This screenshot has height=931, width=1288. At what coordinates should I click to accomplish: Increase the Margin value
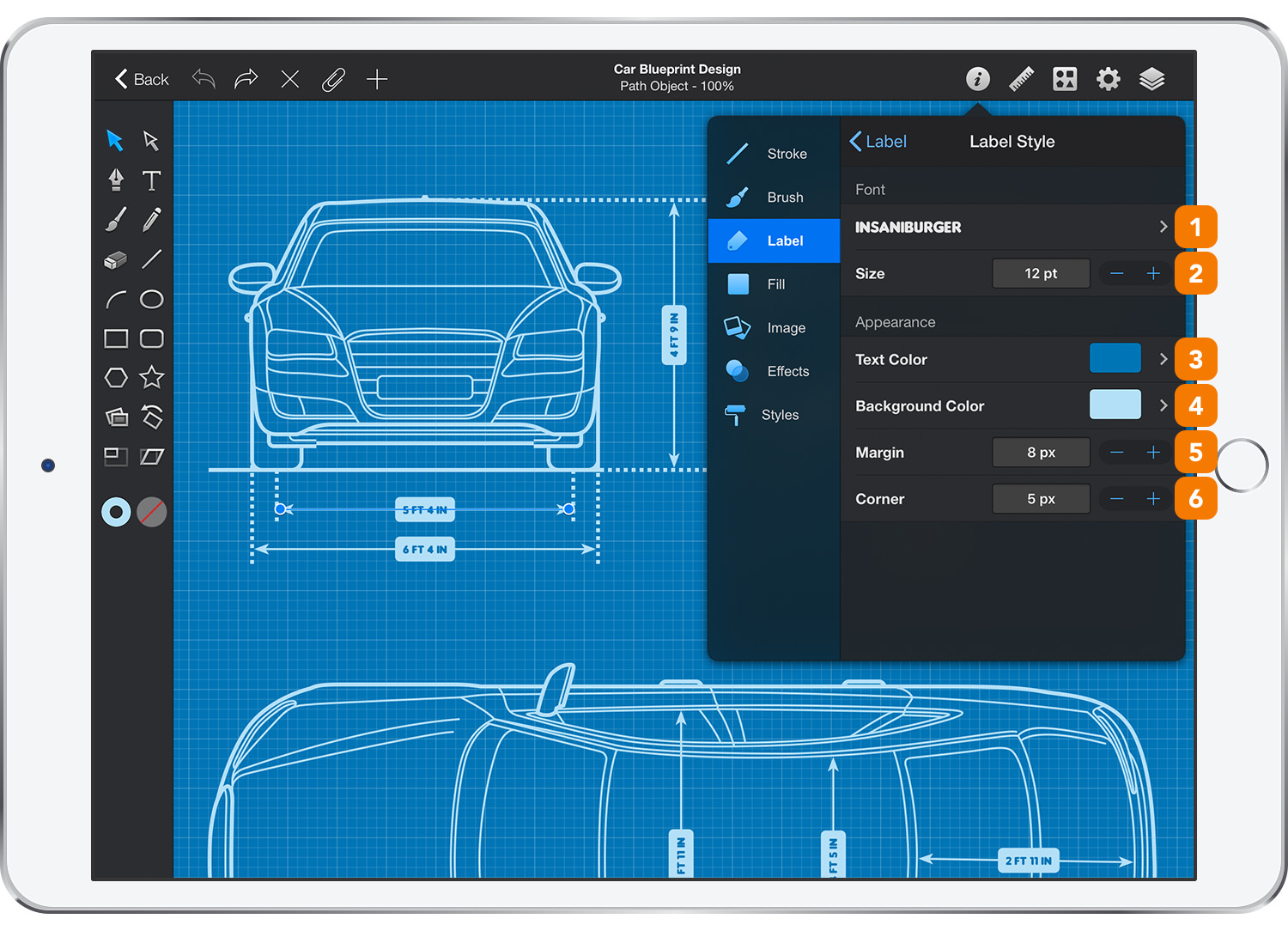click(x=1153, y=452)
